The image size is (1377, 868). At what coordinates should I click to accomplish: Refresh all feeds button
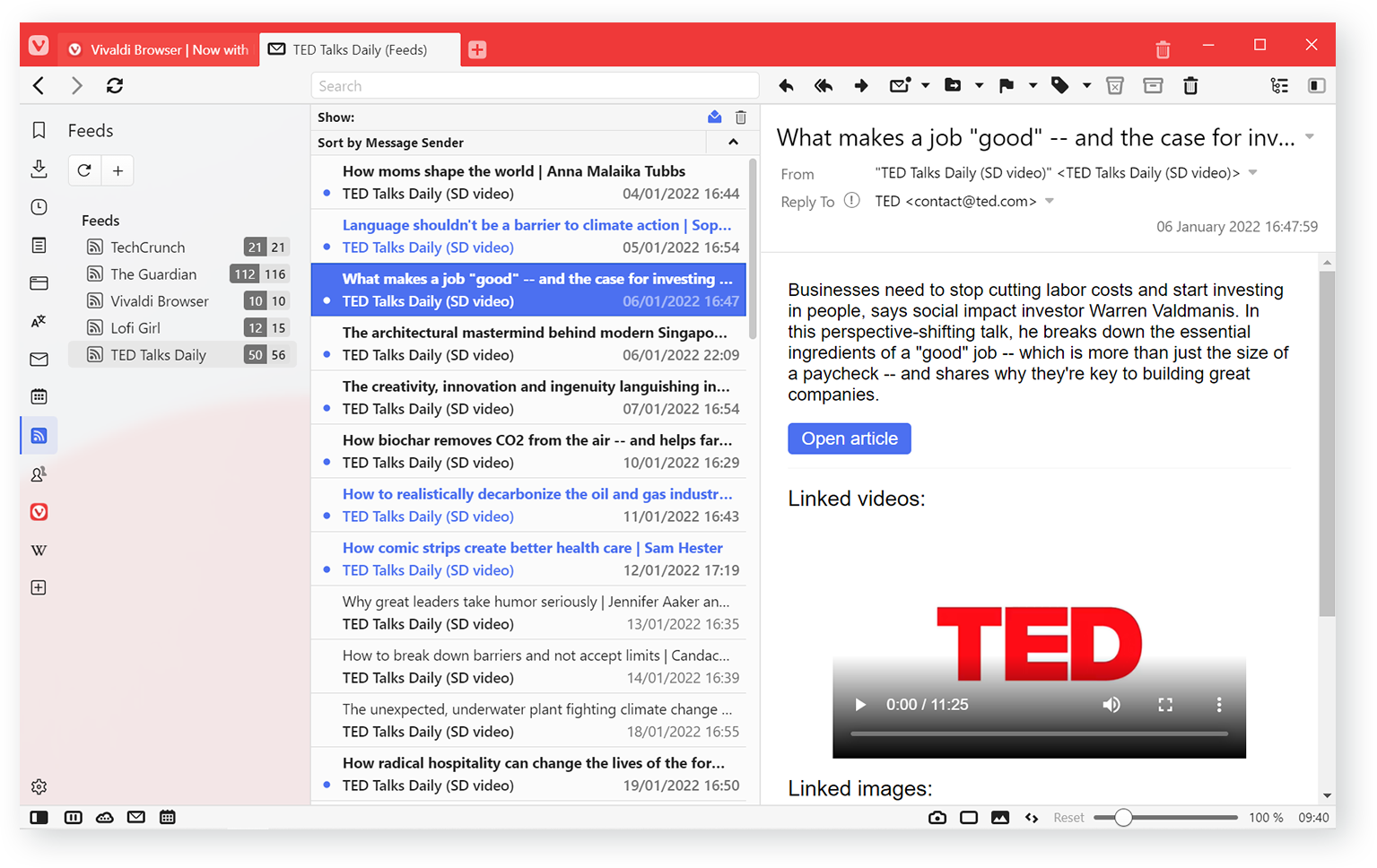click(x=84, y=170)
